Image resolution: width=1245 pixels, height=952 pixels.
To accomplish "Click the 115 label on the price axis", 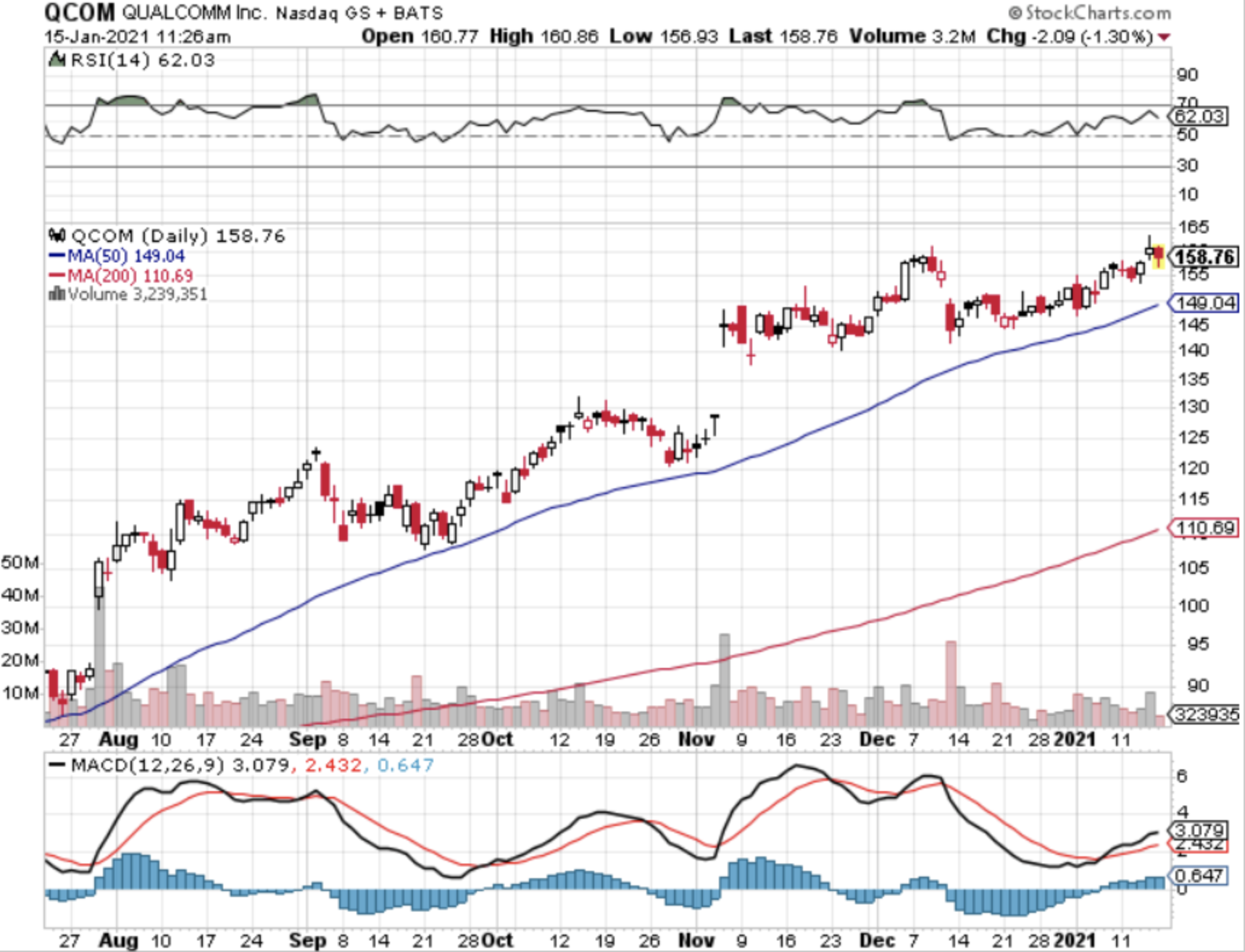I will pos(1194,499).
